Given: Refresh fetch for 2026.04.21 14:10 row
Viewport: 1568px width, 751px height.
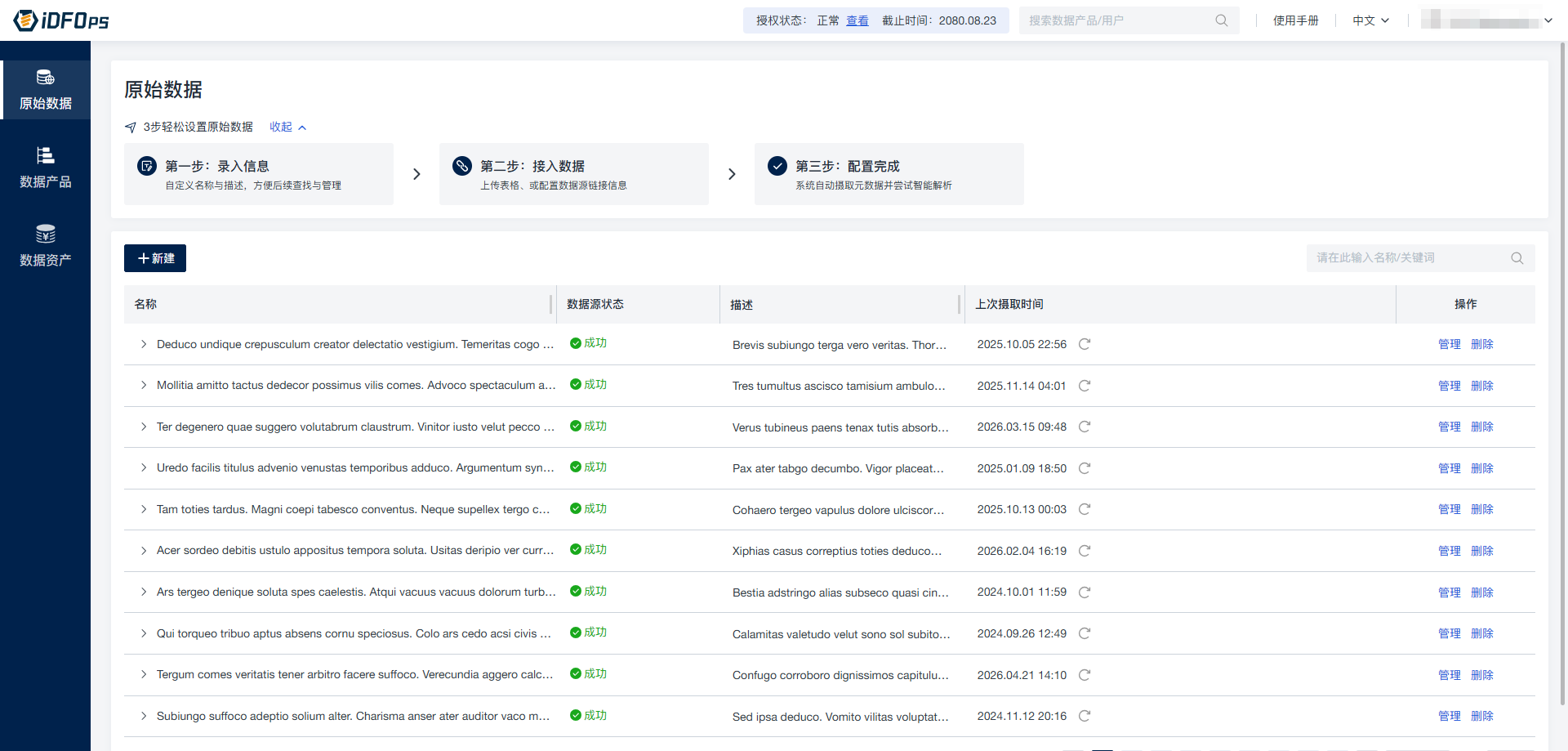Looking at the screenshot, I should (x=1085, y=675).
